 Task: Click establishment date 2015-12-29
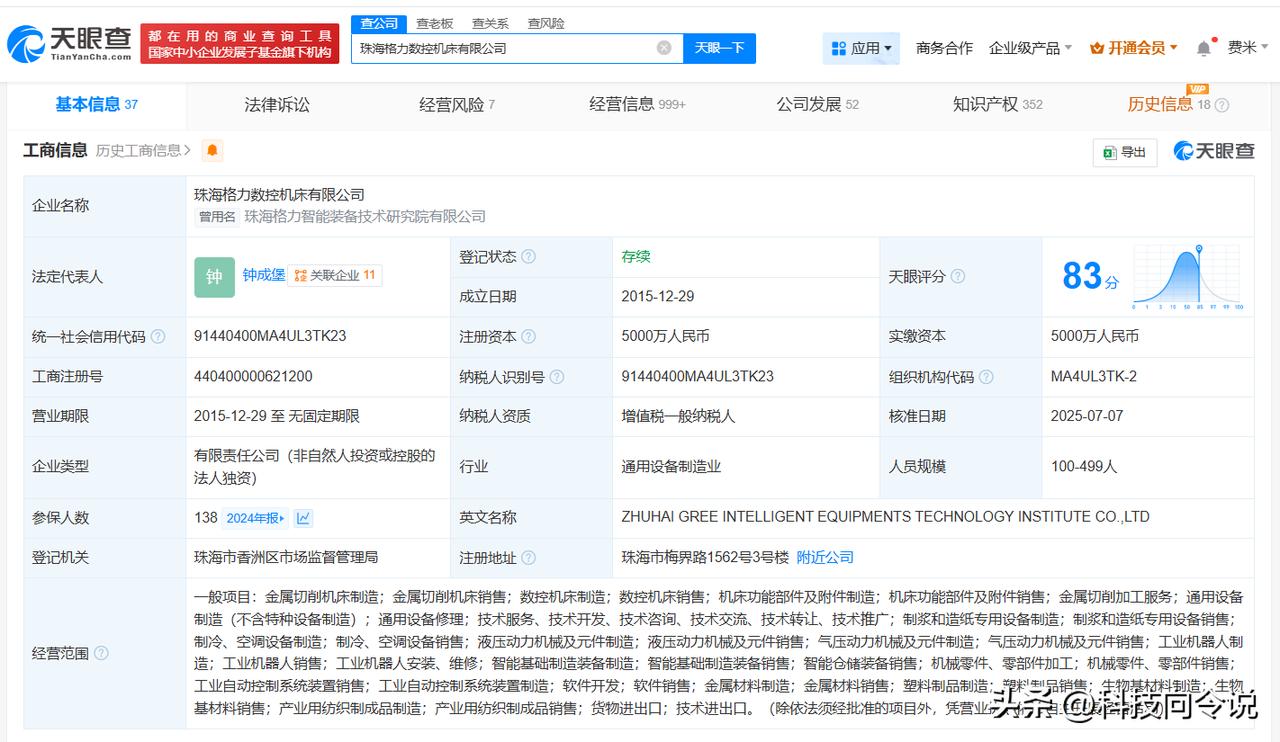point(658,296)
